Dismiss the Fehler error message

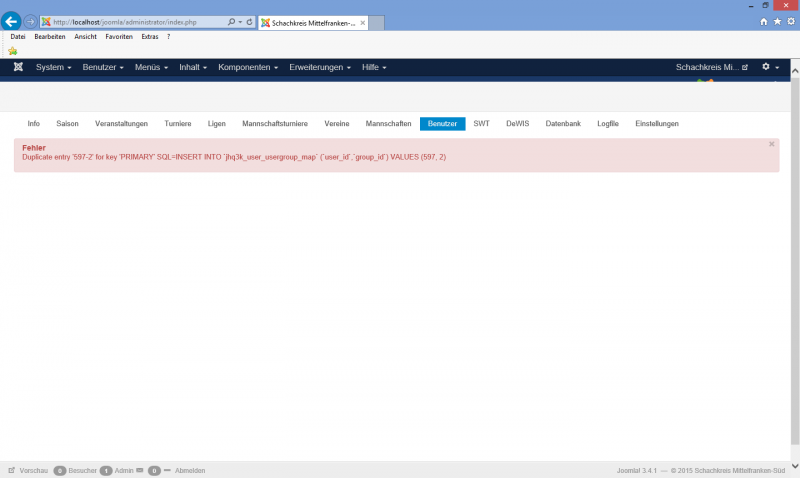click(771, 144)
